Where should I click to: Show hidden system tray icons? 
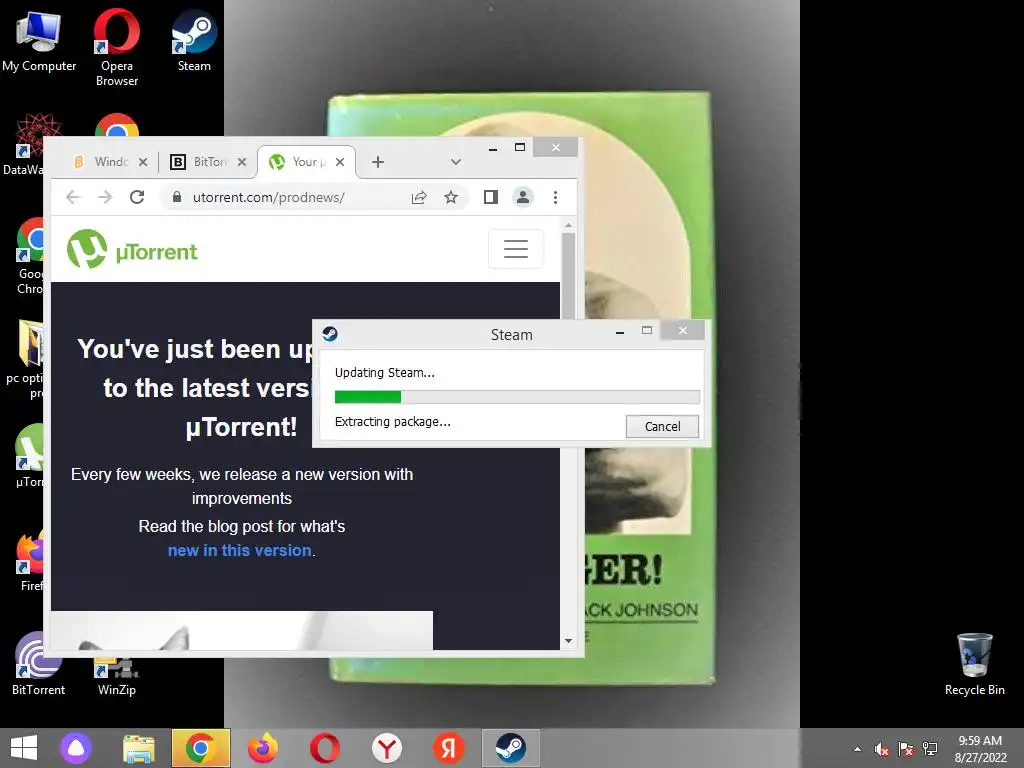tap(857, 749)
